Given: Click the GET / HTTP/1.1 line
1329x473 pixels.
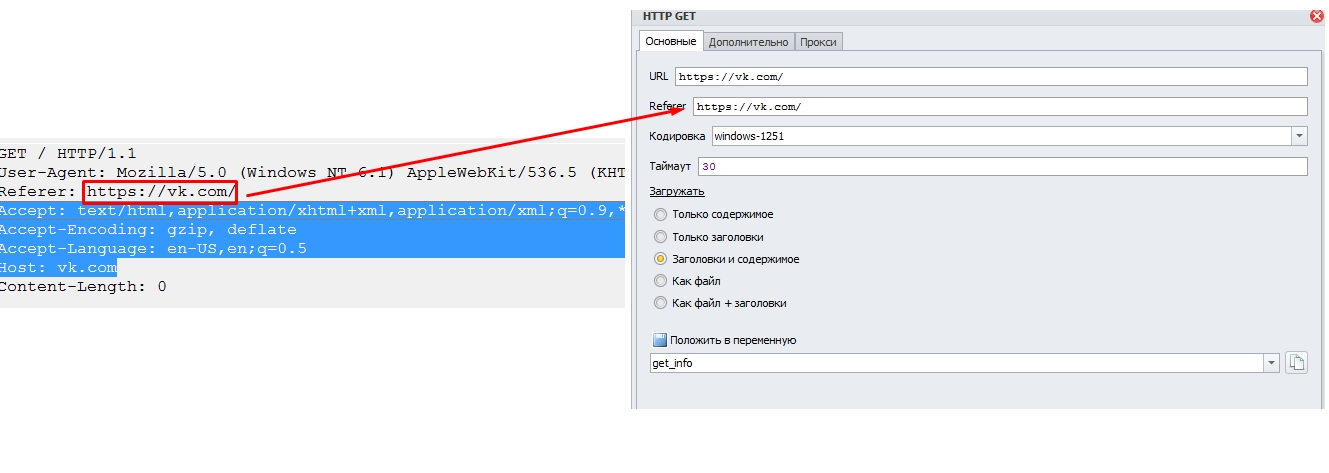Looking at the screenshot, I should (68, 153).
